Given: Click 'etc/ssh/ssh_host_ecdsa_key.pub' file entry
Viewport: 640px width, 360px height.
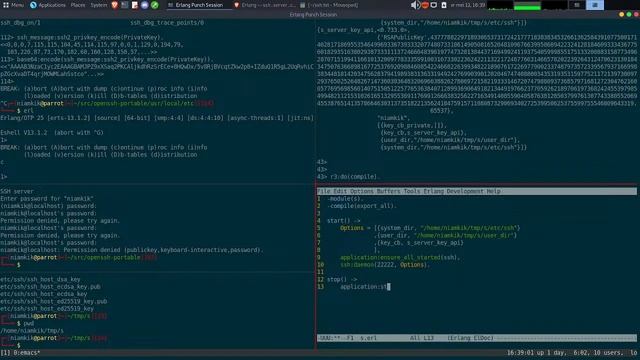Looking at the screenshot, I should pyautogui.click(x=50, y=287).
